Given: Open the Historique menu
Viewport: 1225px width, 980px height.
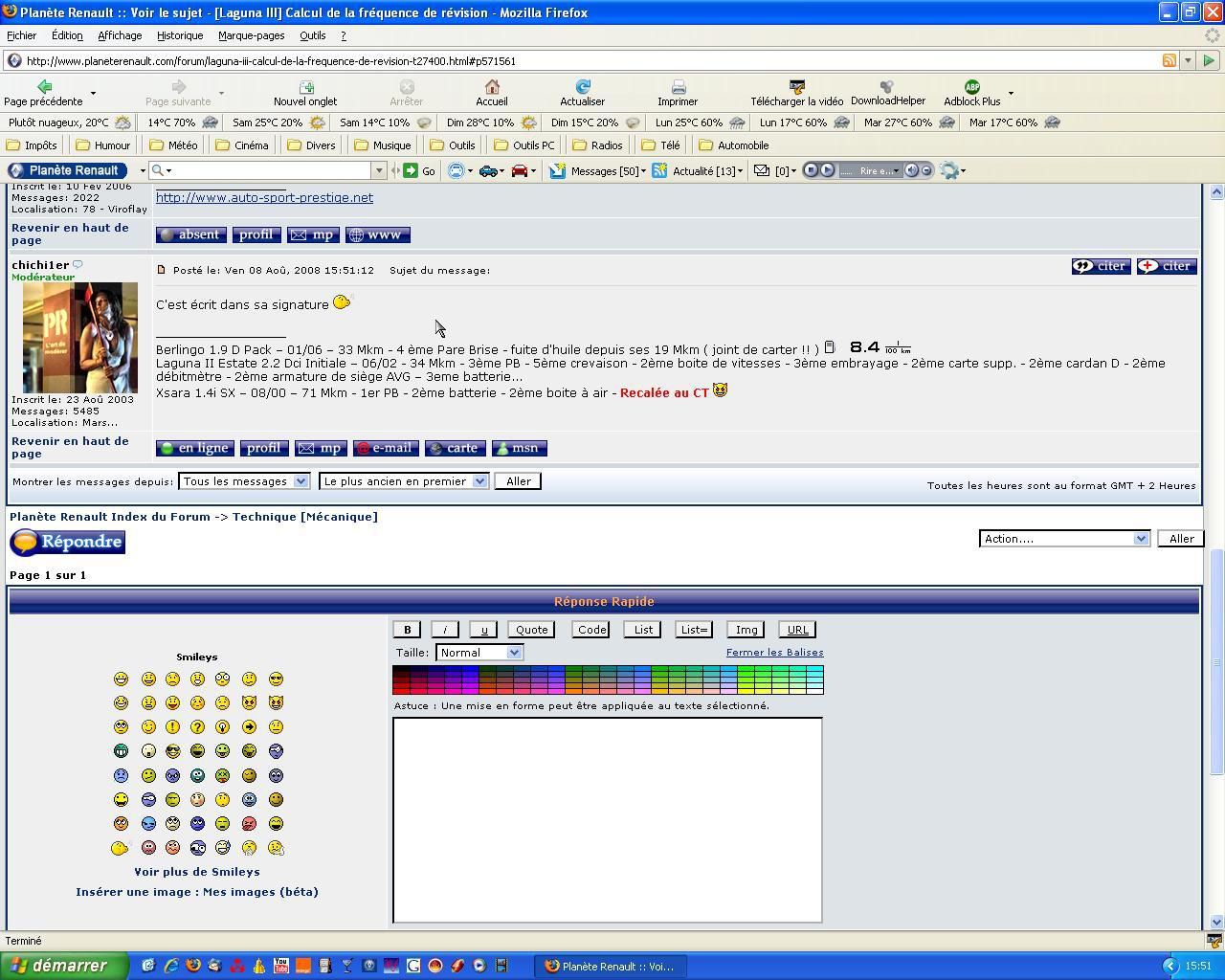Looking at the screenshot, I should point(180,35).
